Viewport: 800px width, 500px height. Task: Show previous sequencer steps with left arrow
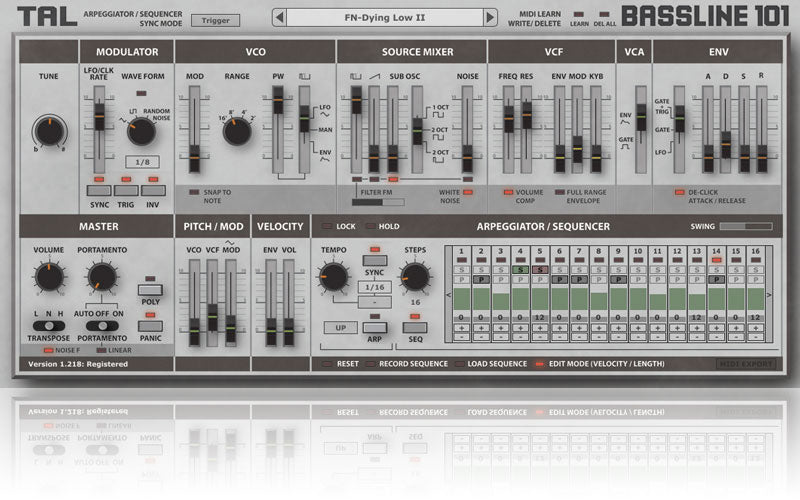click(448, 295)
